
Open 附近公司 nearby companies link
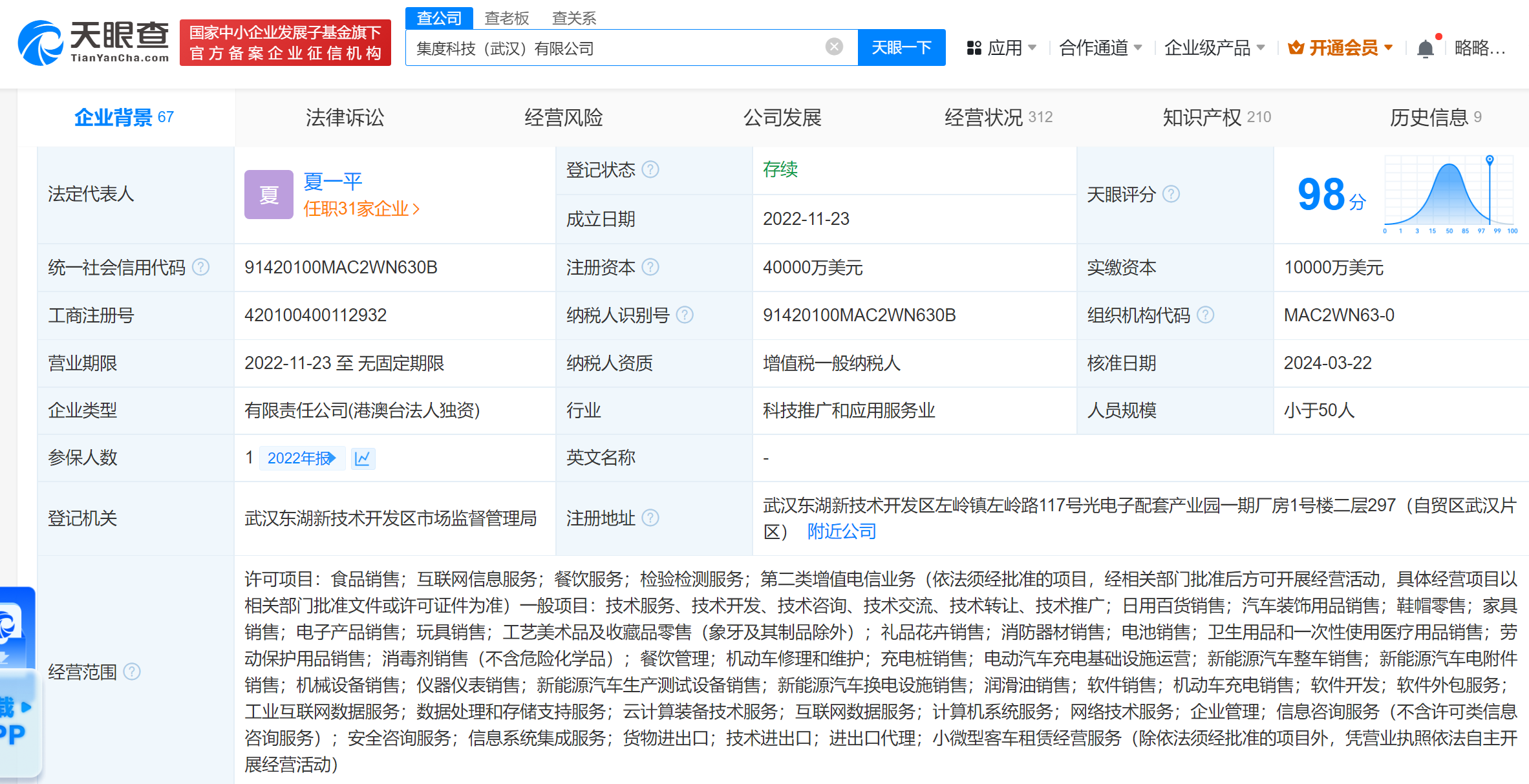842,531
